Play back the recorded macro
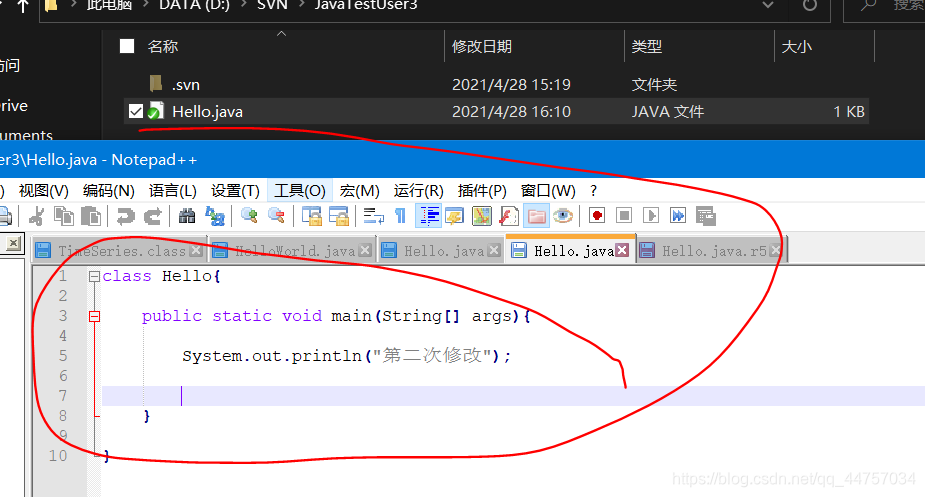 point(651,215)
